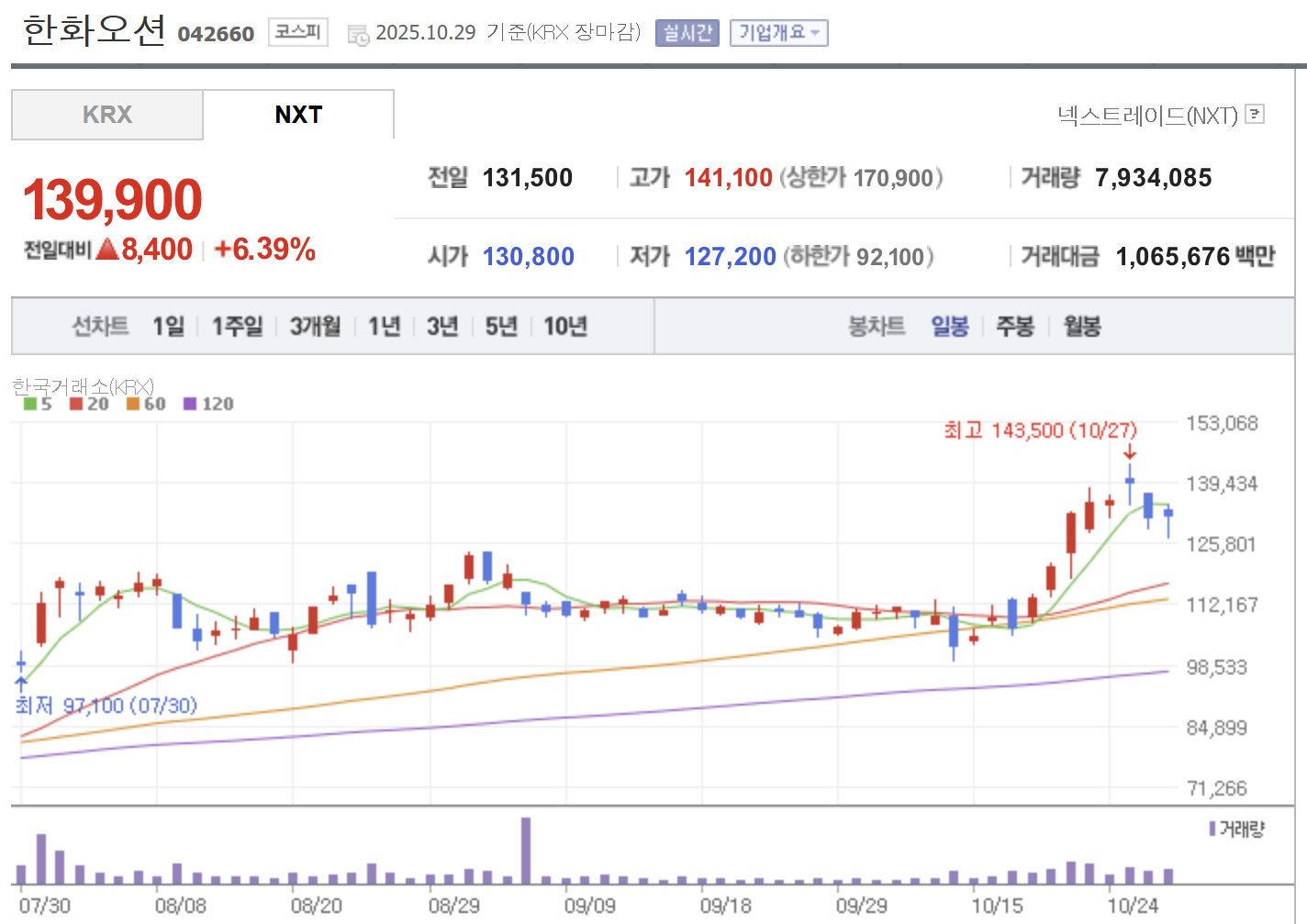1307x924 pixels.
Task: Click the 시가 130,800 value
Action: [x=529, y=256]
